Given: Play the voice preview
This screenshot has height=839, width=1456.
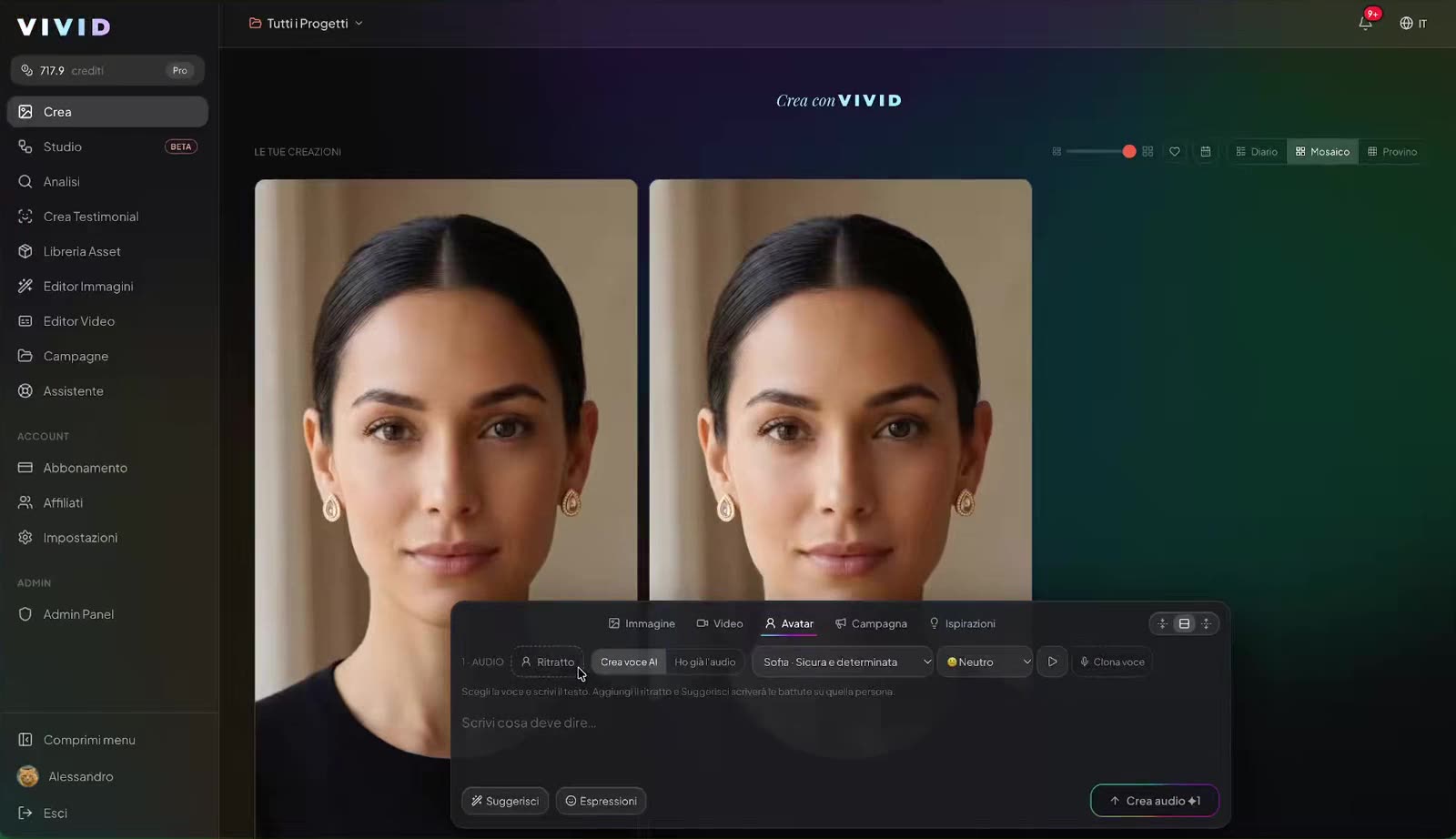Looking at the screenshot, I should pos(1053,662).
